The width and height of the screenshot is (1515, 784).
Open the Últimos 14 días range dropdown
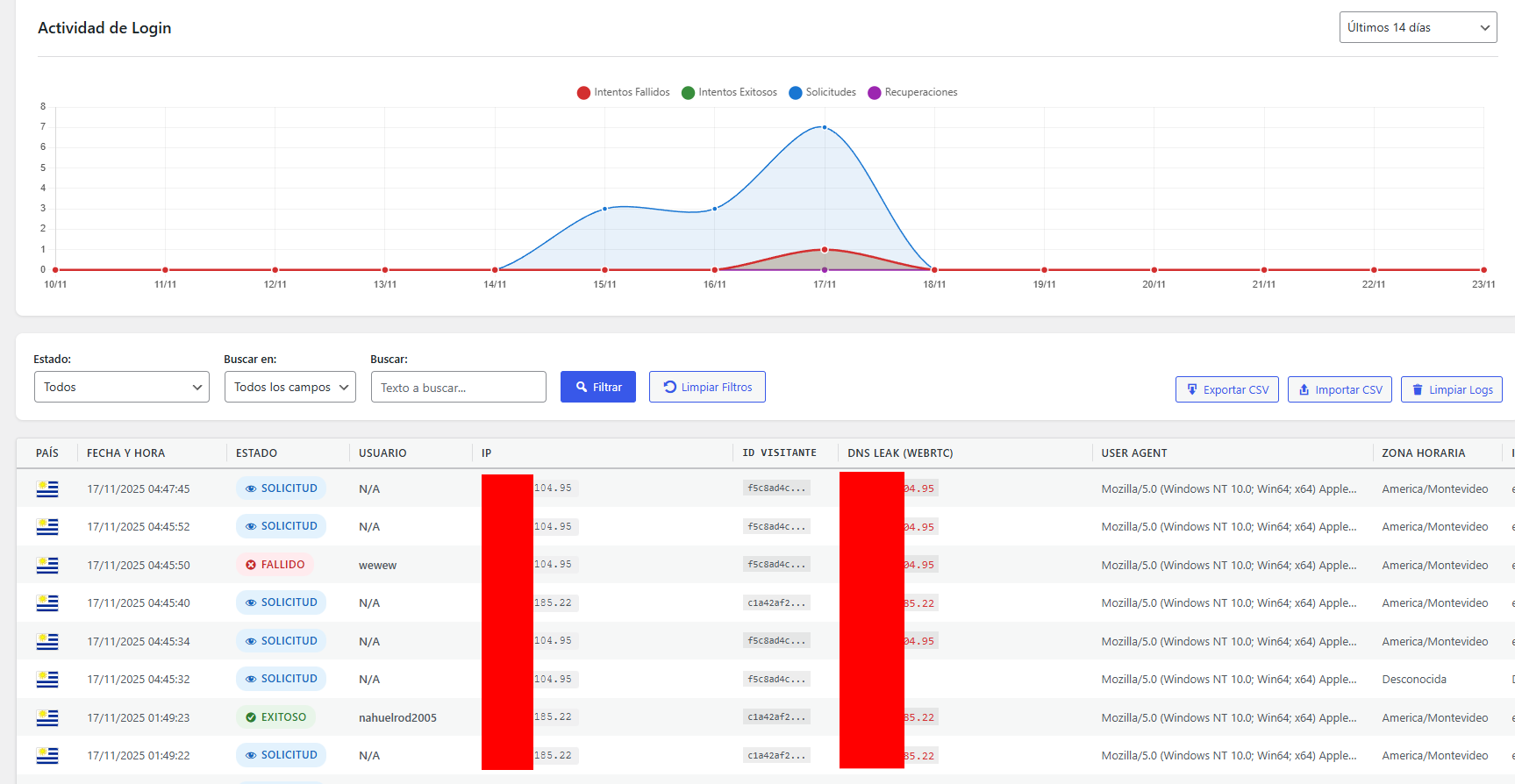[x=1417, y=27]
